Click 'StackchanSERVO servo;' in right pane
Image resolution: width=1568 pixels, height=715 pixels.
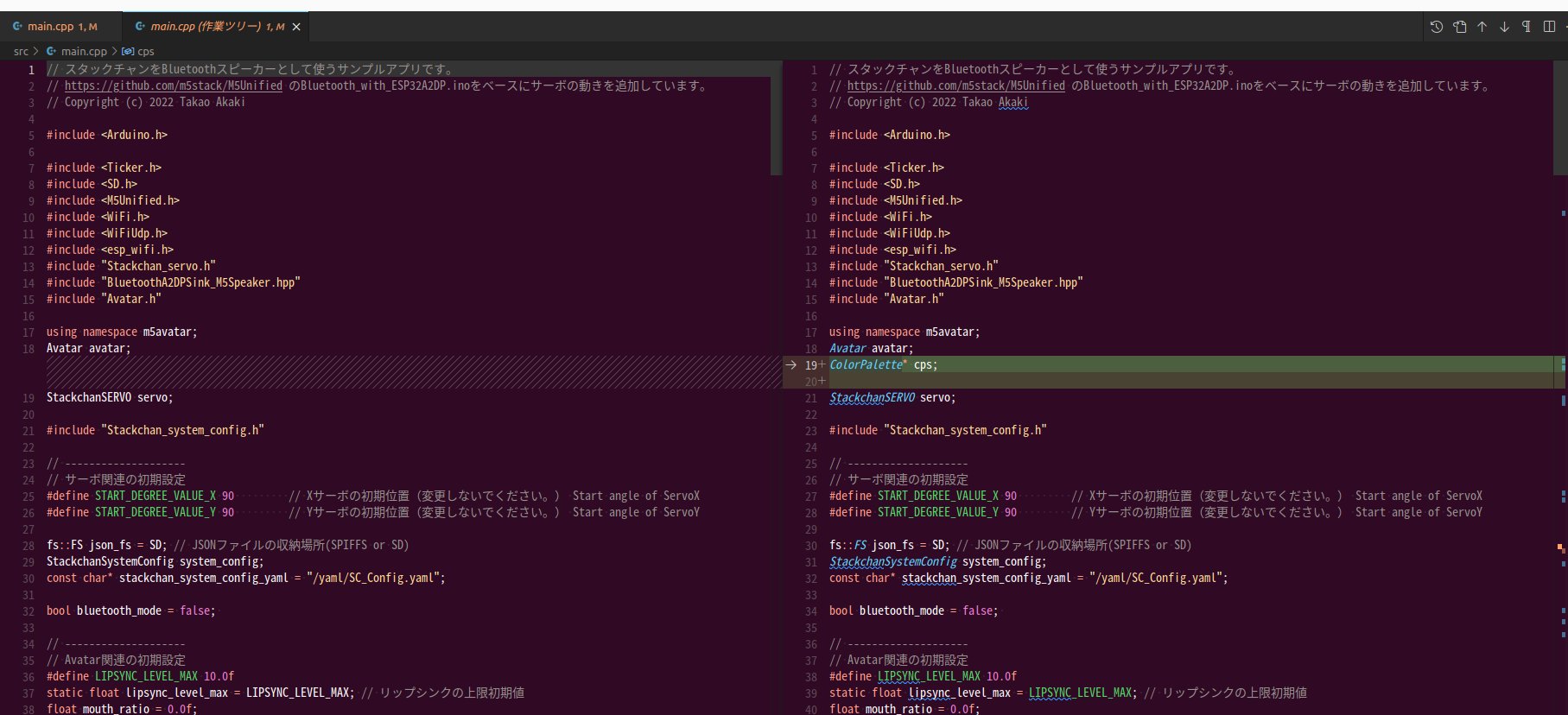(x=892, y=397)
